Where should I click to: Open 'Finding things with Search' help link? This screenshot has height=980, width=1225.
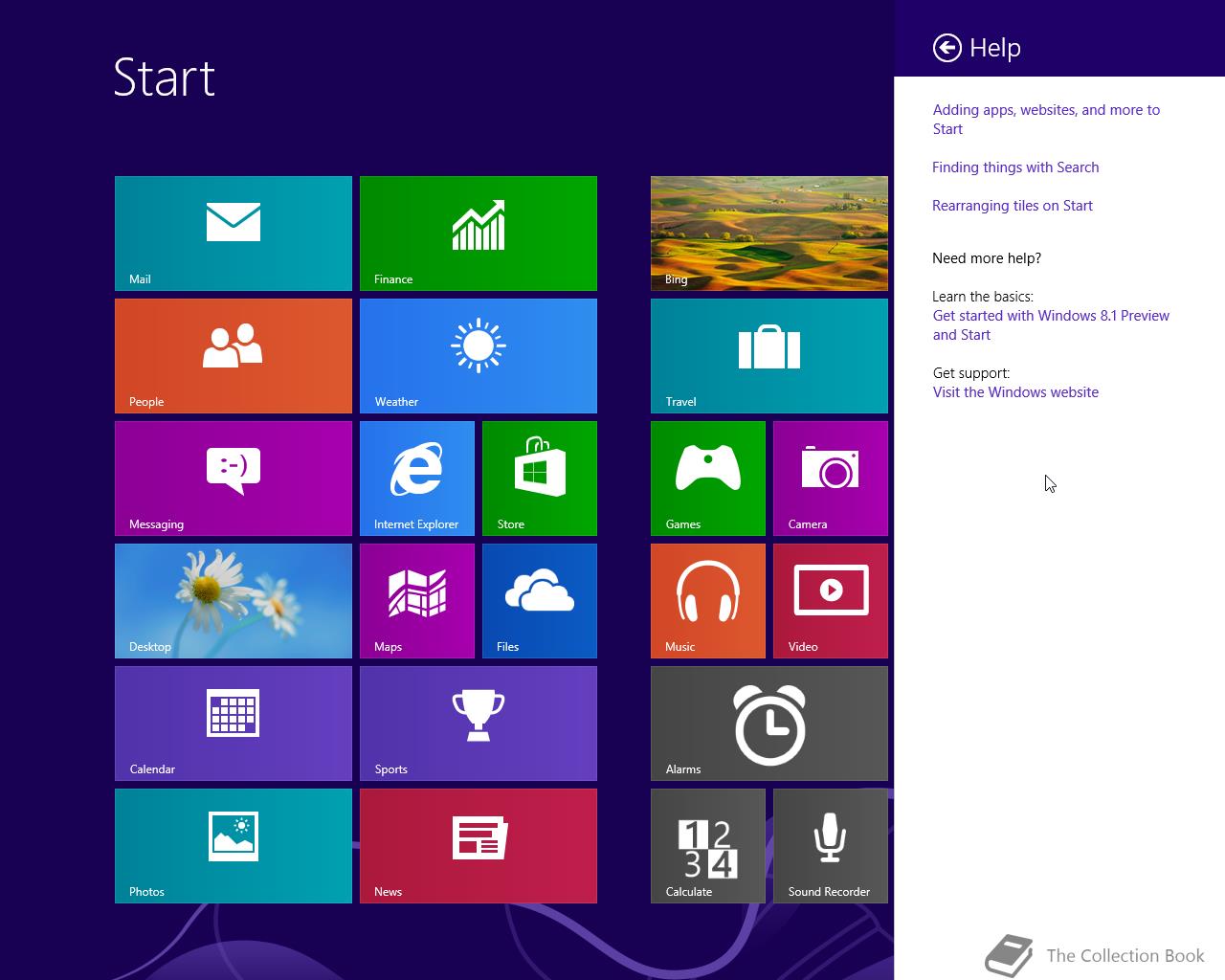tap(1015, 167)
